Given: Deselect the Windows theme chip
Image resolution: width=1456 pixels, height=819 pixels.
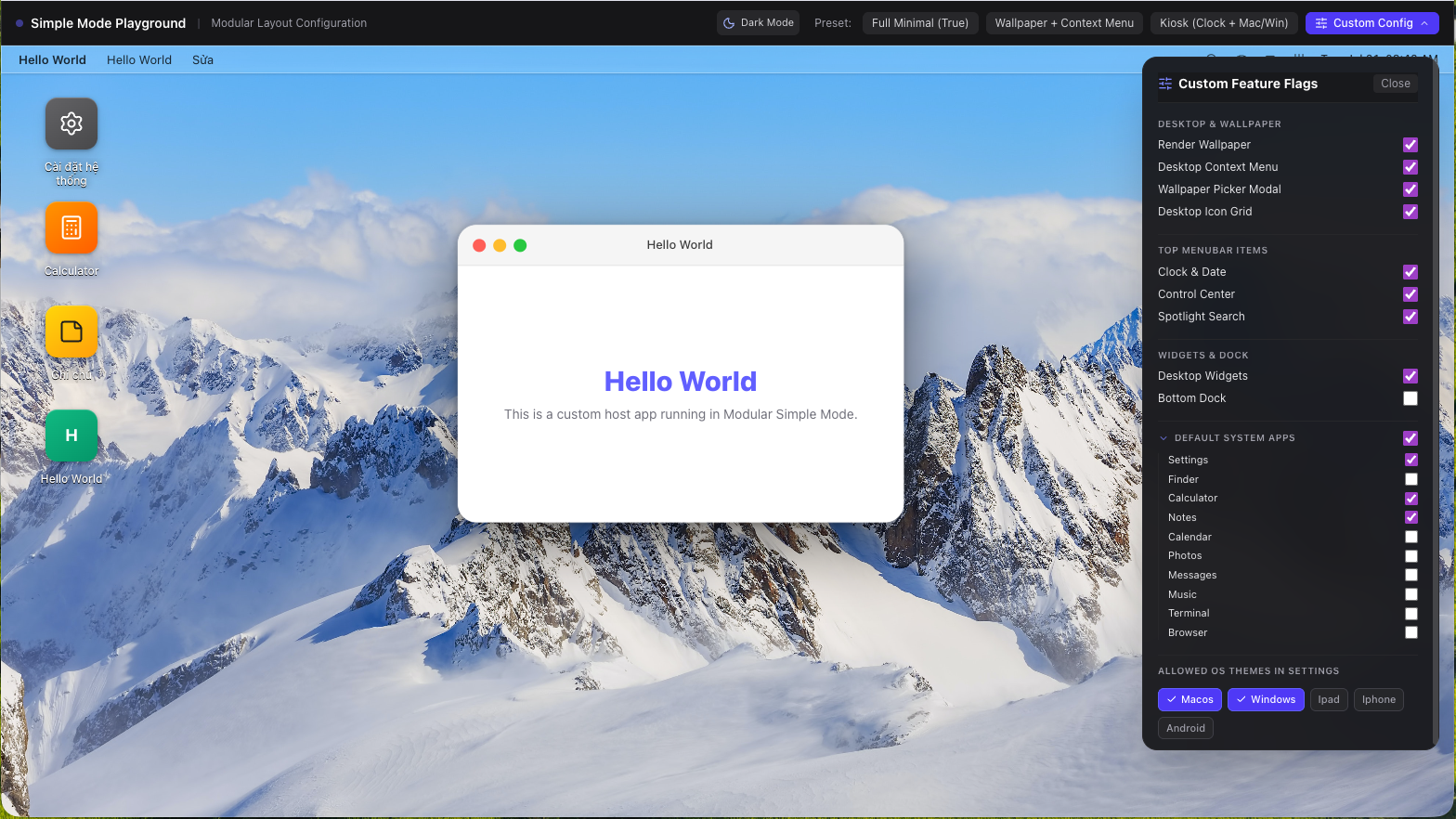Looking at the screenshot, I should (1266, 700).
